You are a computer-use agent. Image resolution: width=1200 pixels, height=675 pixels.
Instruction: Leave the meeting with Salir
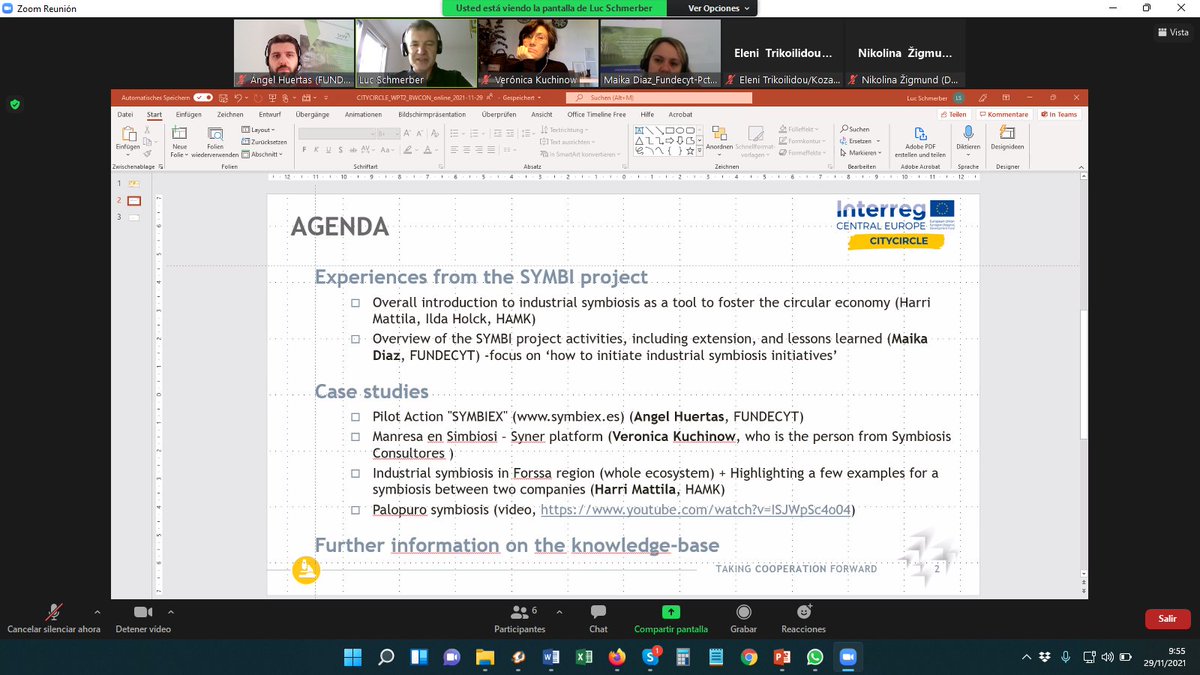point(1167,619)
